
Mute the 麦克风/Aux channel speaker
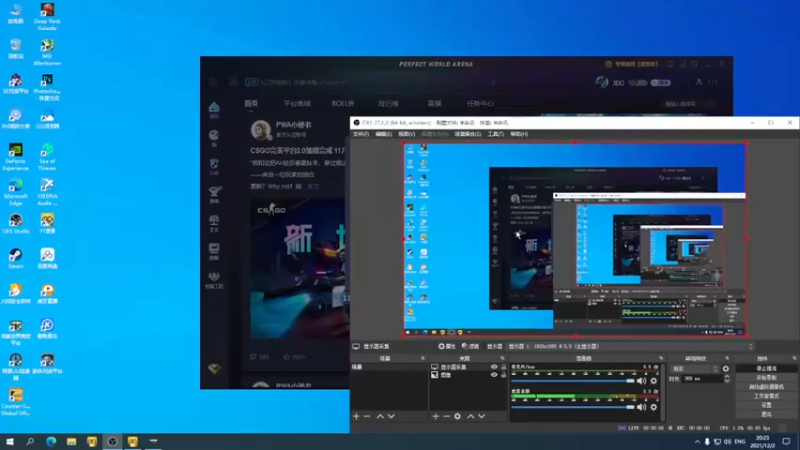pyautogui.click(x=641, y=381)
